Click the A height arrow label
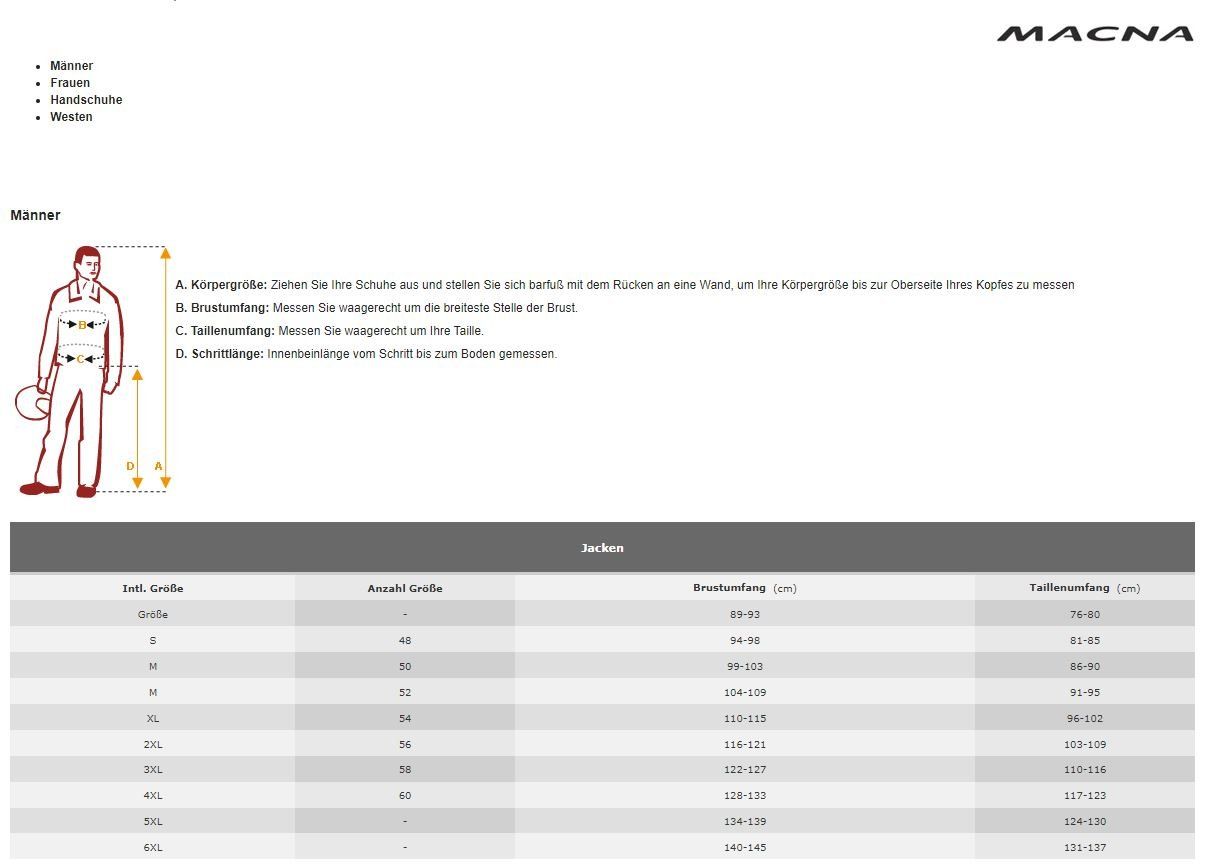The width and height of the screenshot is (1206, 868). 158,466
